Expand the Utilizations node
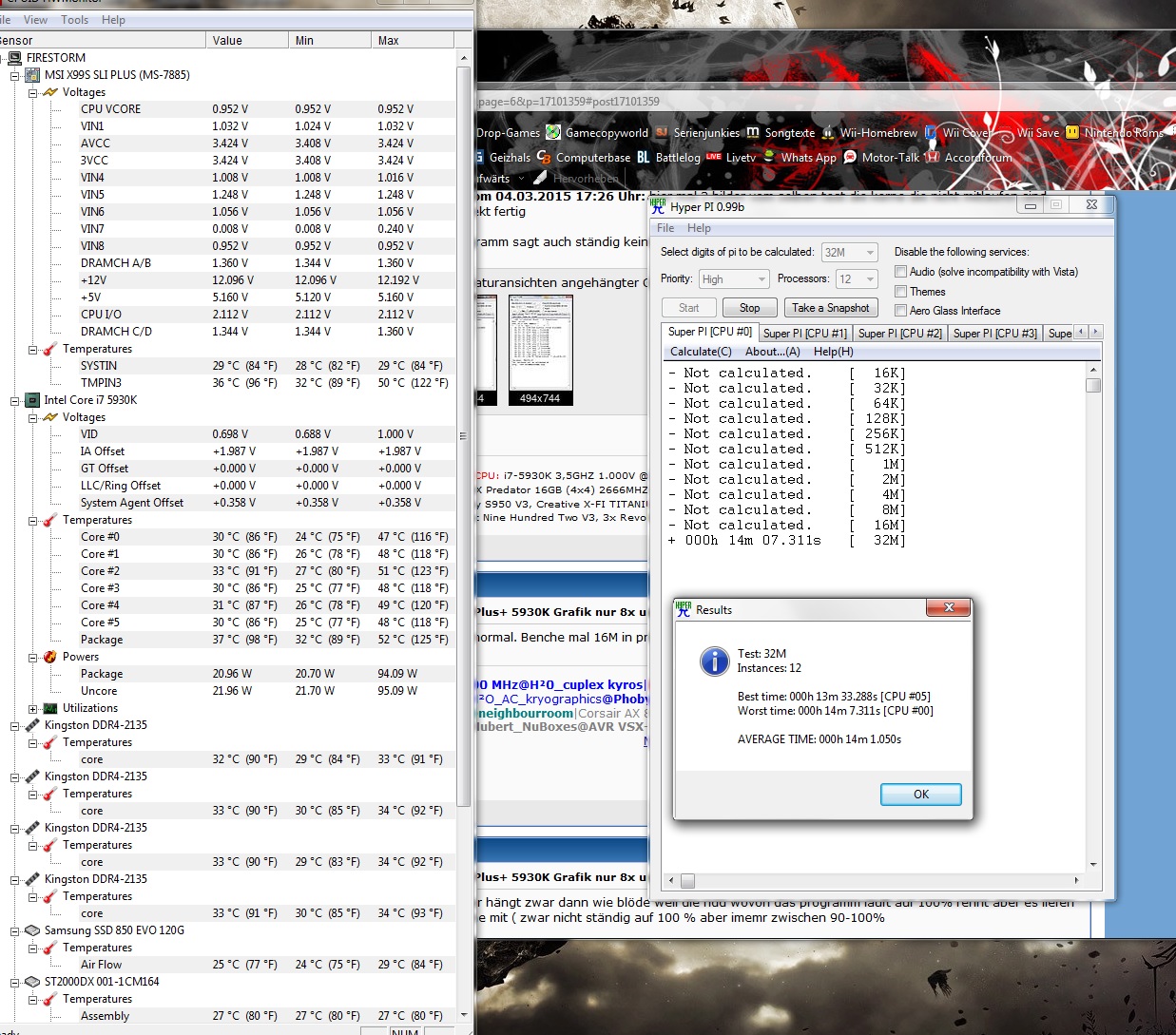 [33, 708]
